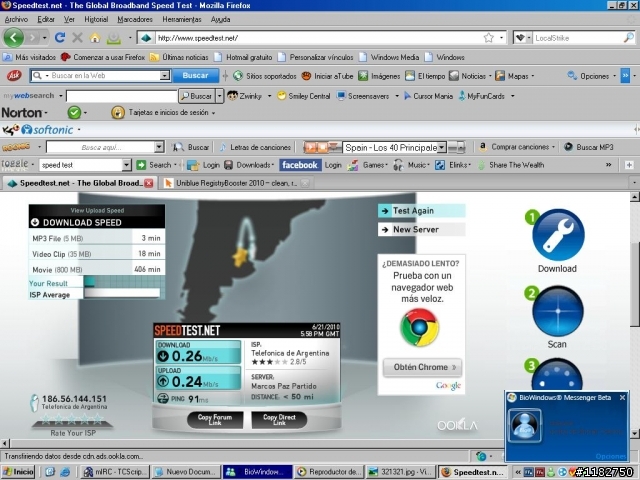
Task: Select the Speedtest.net browser tab
Action: pyautogui.click(x=80, y=183)
